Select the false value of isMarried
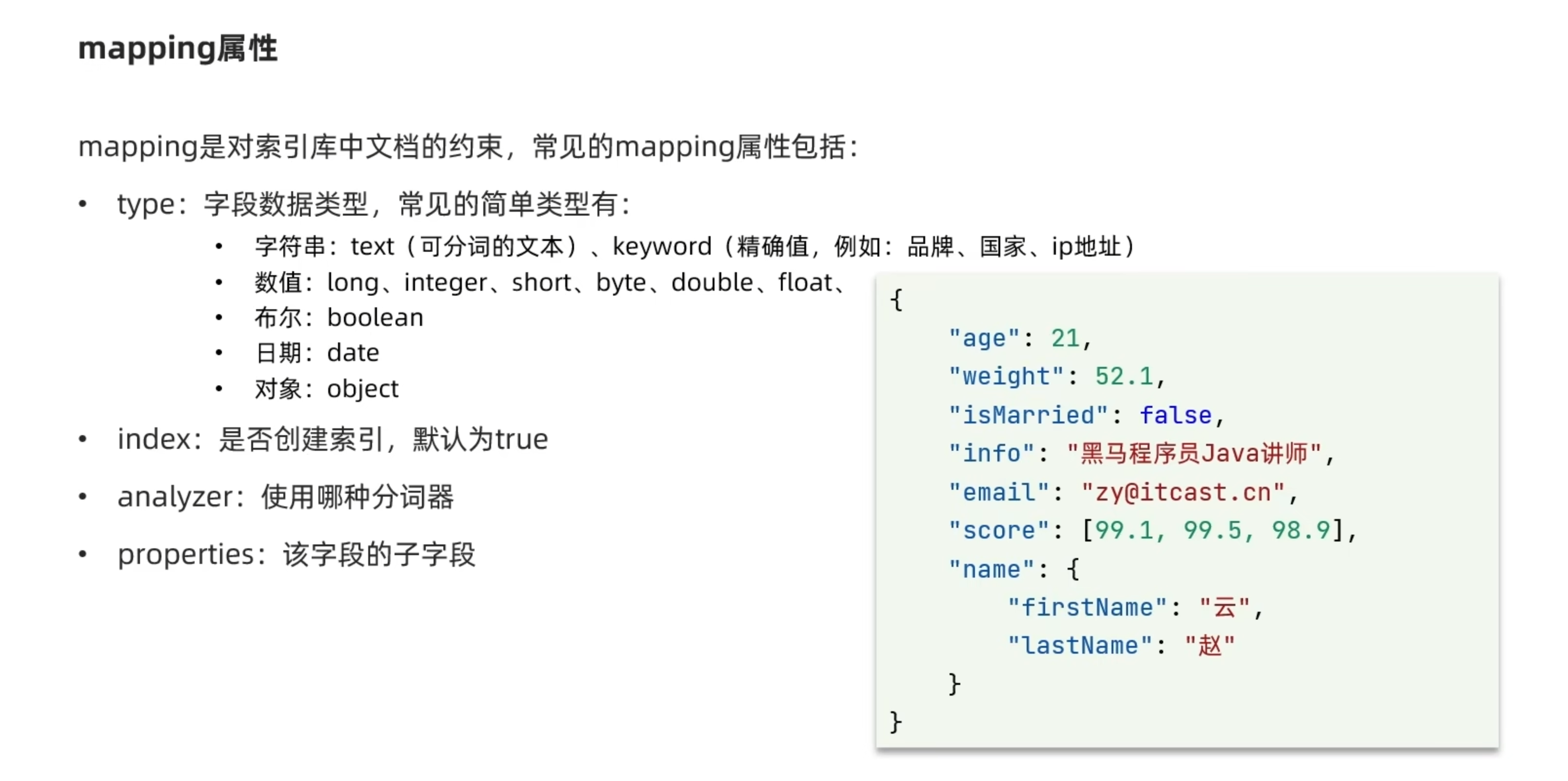Viewport: 1568px width, 781px height. [x=1175, y=415]
